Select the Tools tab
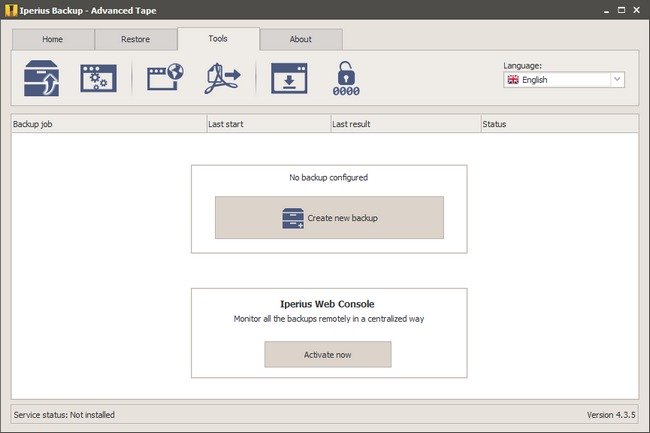This screenshot has height=433, width=650. [218, 38]
